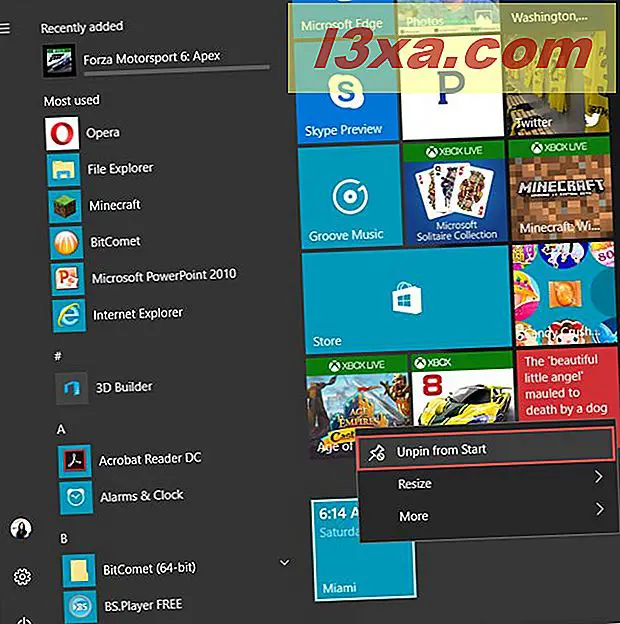This screenshot has height=624, width=620.
Task: Click the Age of Empires Castle Siege tile
Action: click(357, 406)
